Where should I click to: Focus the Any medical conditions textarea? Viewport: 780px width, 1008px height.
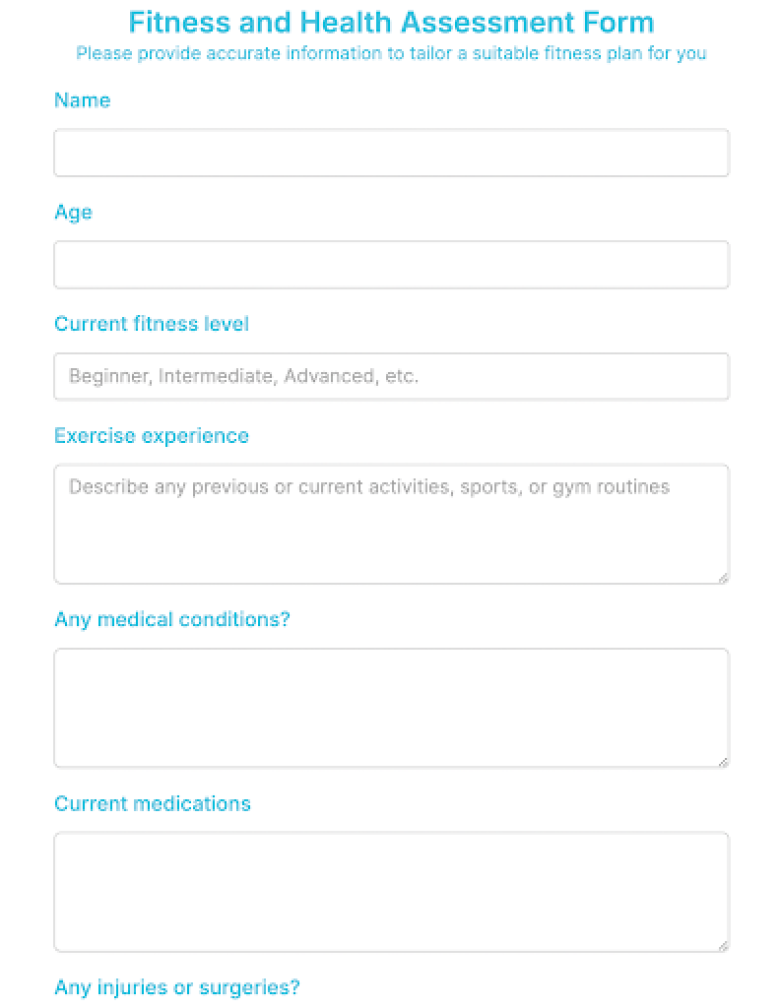(391, 708)
